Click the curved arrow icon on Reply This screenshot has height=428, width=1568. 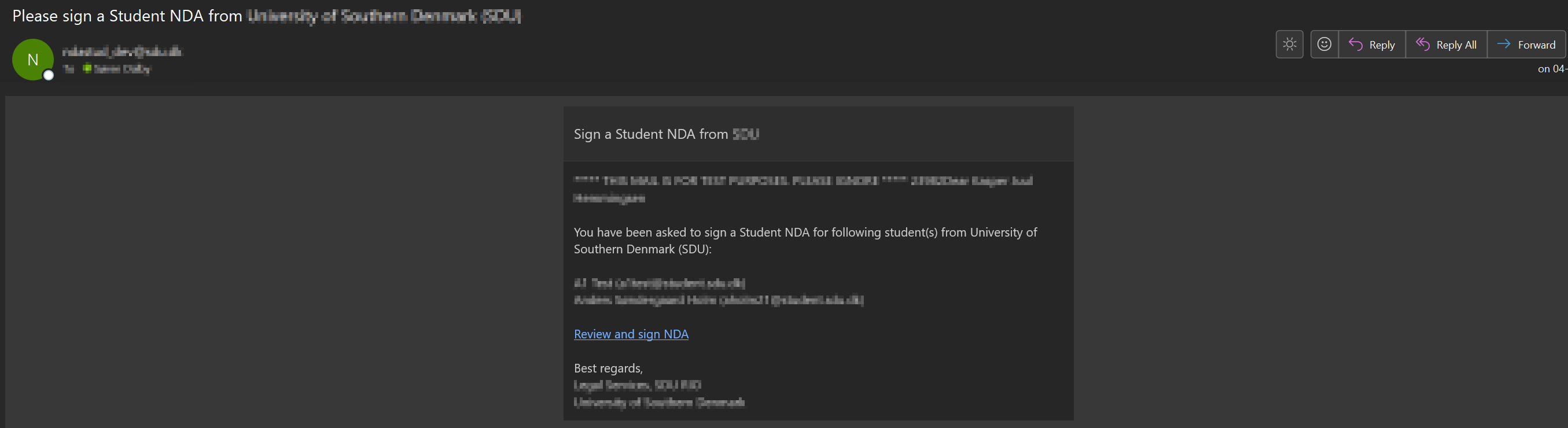click(x=1355, y=45)
